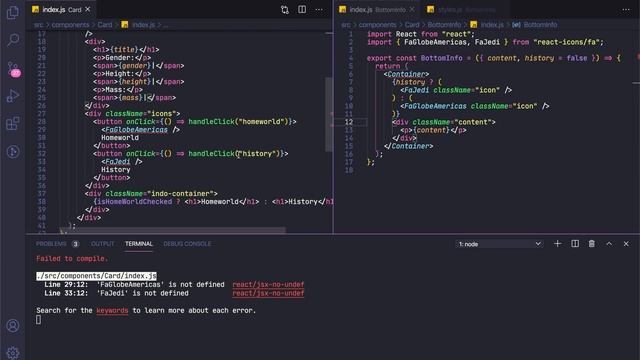Click 'components' breadcrumb in left editor
The width and height of the screenshot is (640, 360).
coord(70,25)
